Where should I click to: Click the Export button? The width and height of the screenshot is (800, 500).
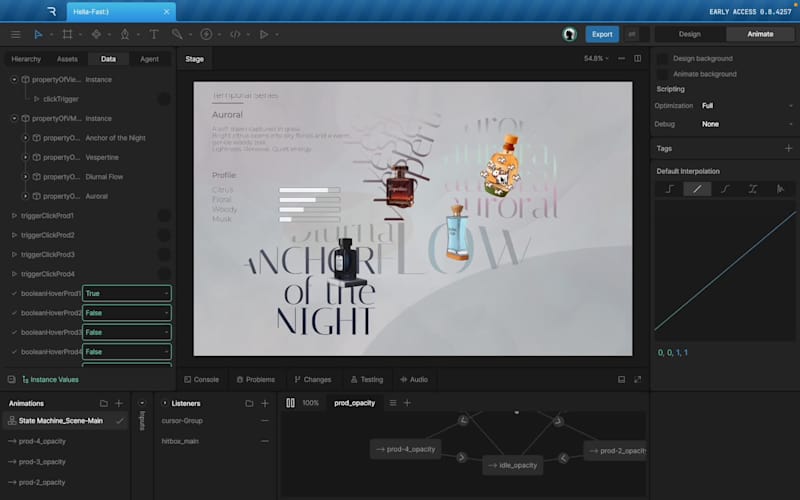[x=602, y=34]
